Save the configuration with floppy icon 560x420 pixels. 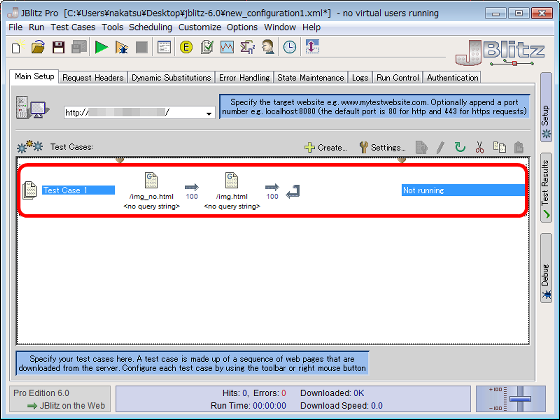pyautogui.click(x=59, y=47)
